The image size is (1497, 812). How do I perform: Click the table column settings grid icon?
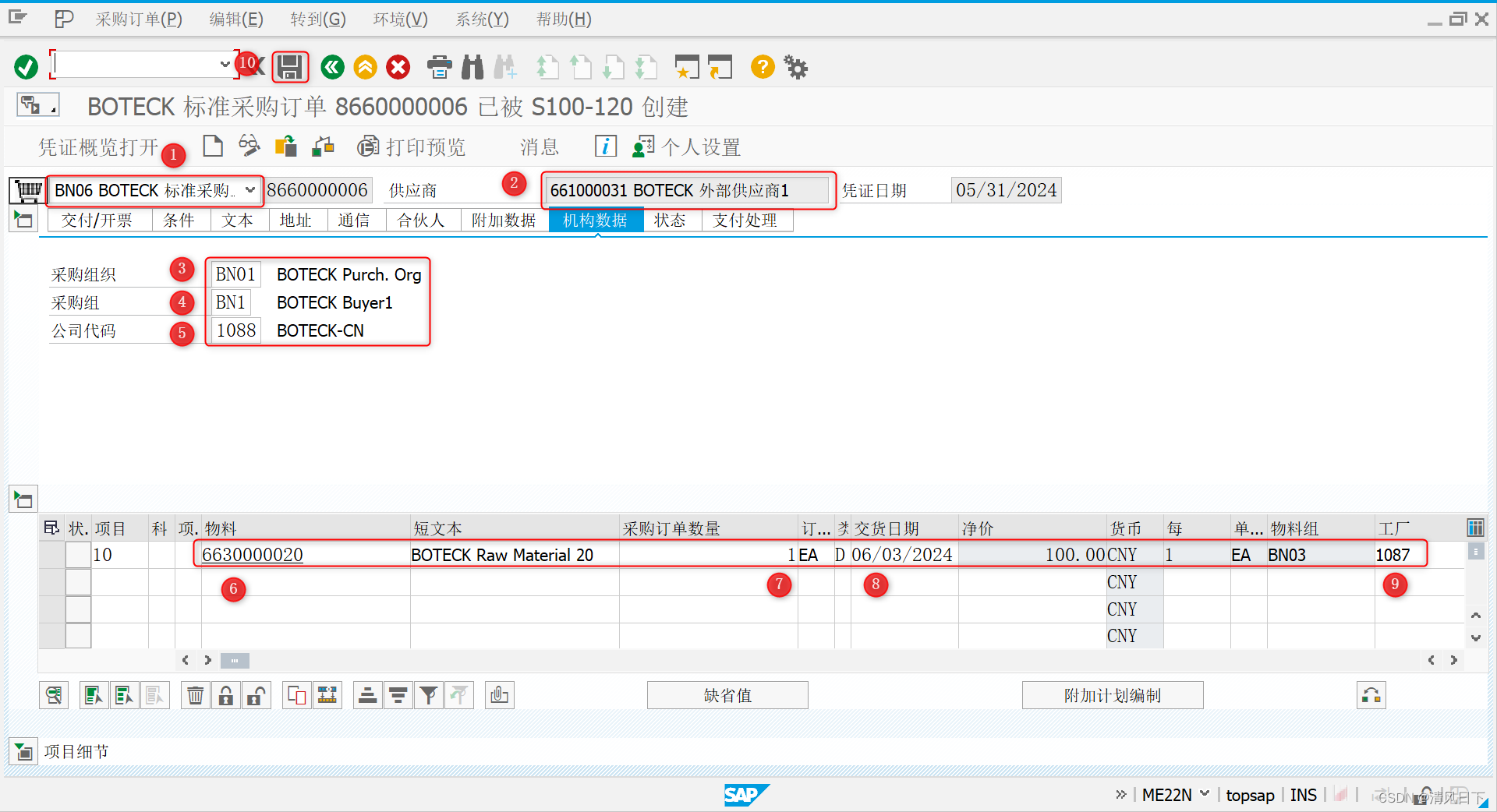click(x=1475, y=528)
